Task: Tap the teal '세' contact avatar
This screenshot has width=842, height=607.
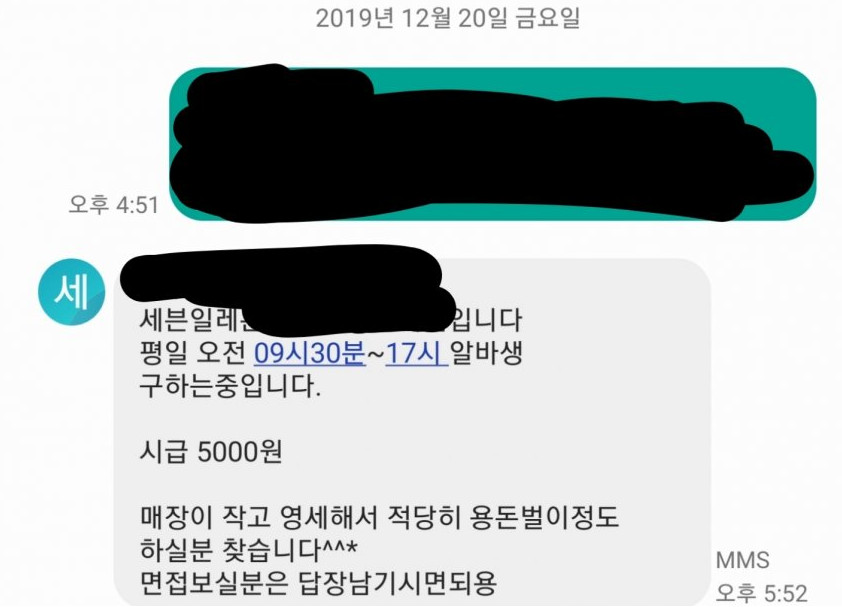Action: (x=71, y=292)
